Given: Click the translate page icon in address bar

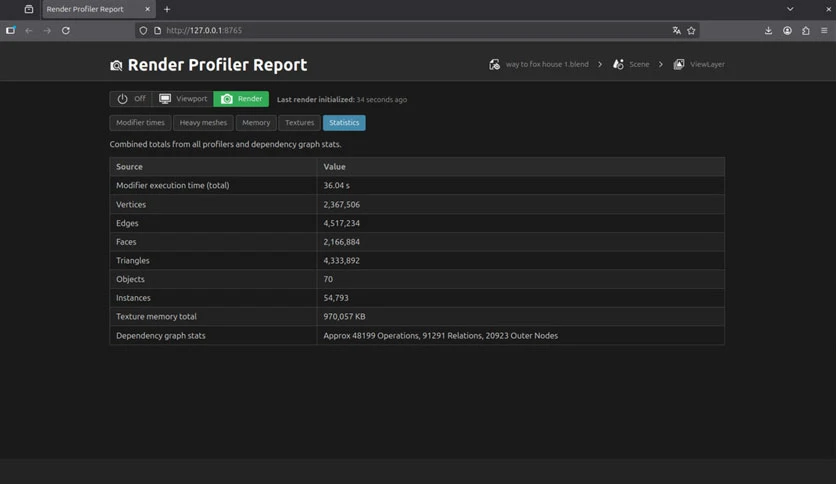Looking at the screenshot, I should [677, 30].
